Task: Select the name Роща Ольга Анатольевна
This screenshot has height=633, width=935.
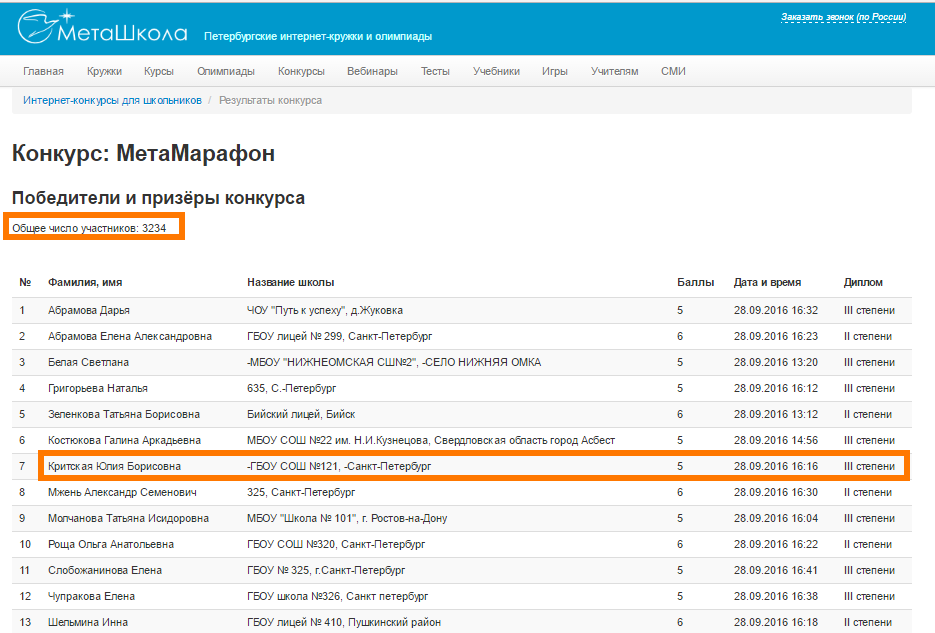Action: pos(111,544)
